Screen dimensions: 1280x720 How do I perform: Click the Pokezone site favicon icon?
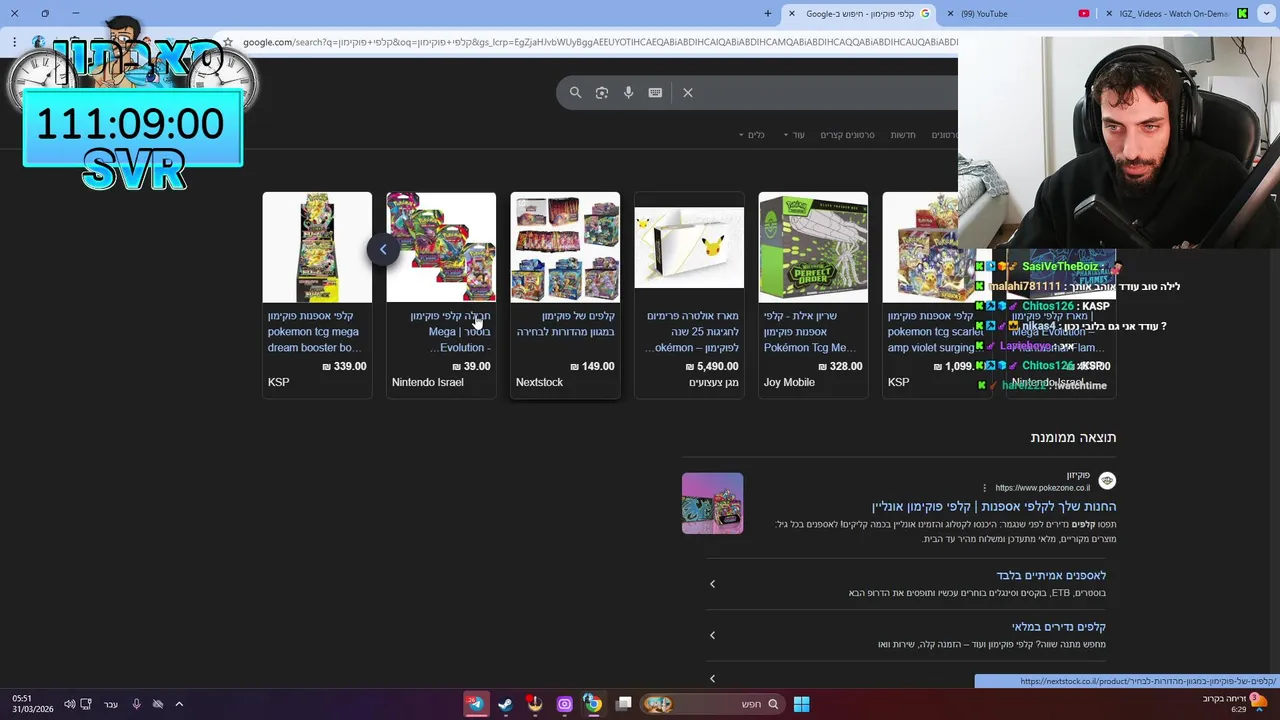[1107, 481]
